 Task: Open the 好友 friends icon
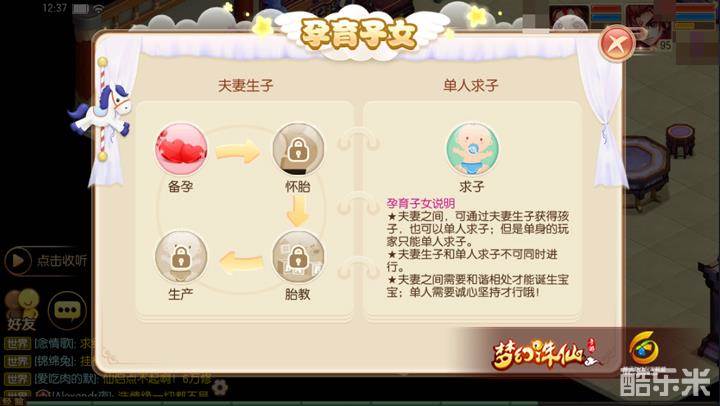click(21, 310)
